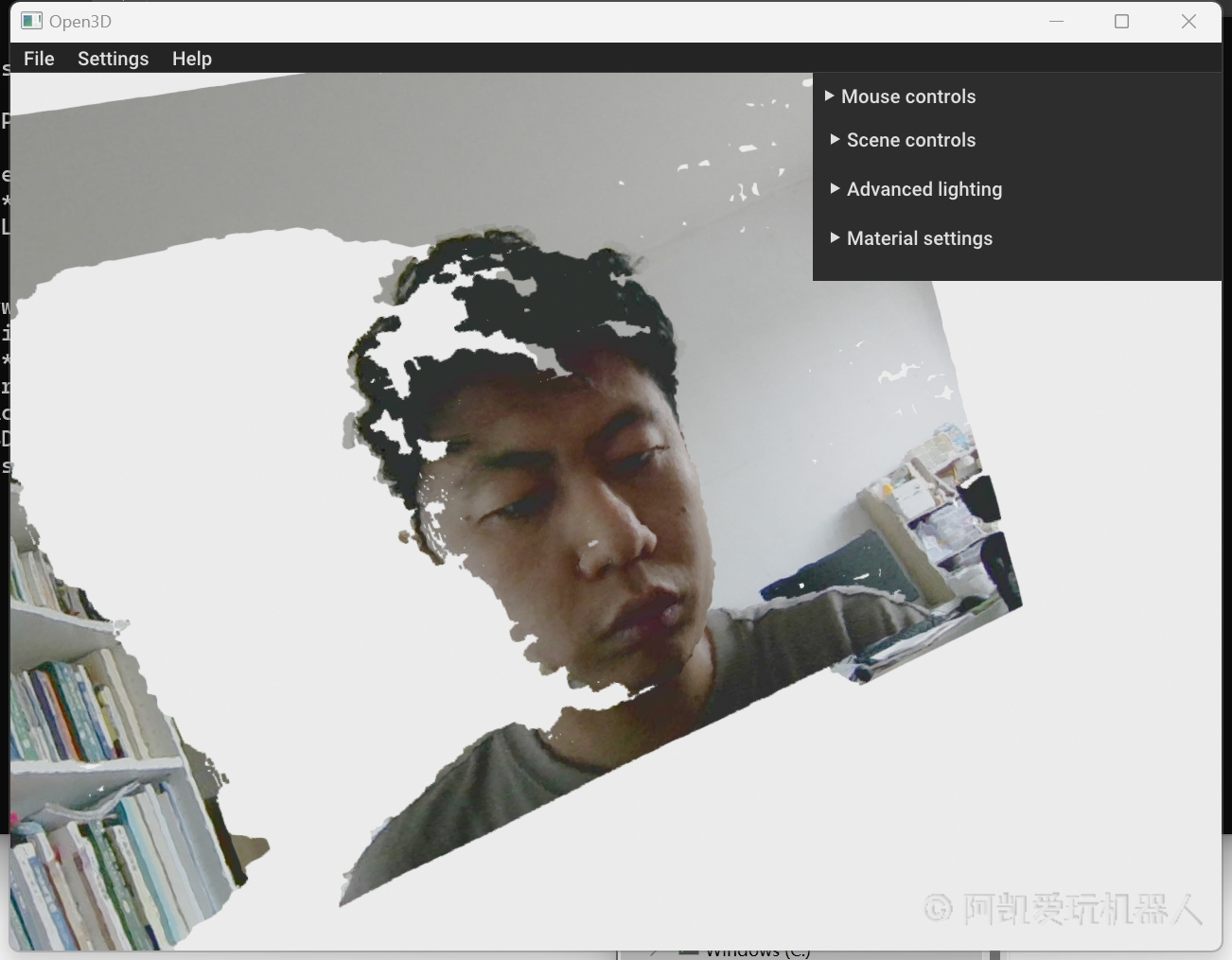1232x960 pixels.
Task: Maximize the Open3D window
Action: [x=1121, y=21]
